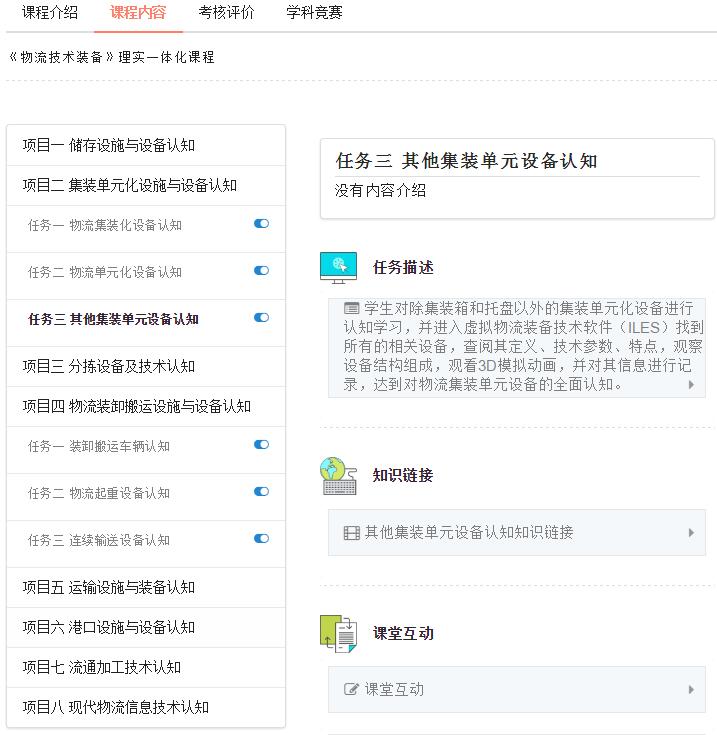Click the 课堂互动 document icon

tap(338, 633)
